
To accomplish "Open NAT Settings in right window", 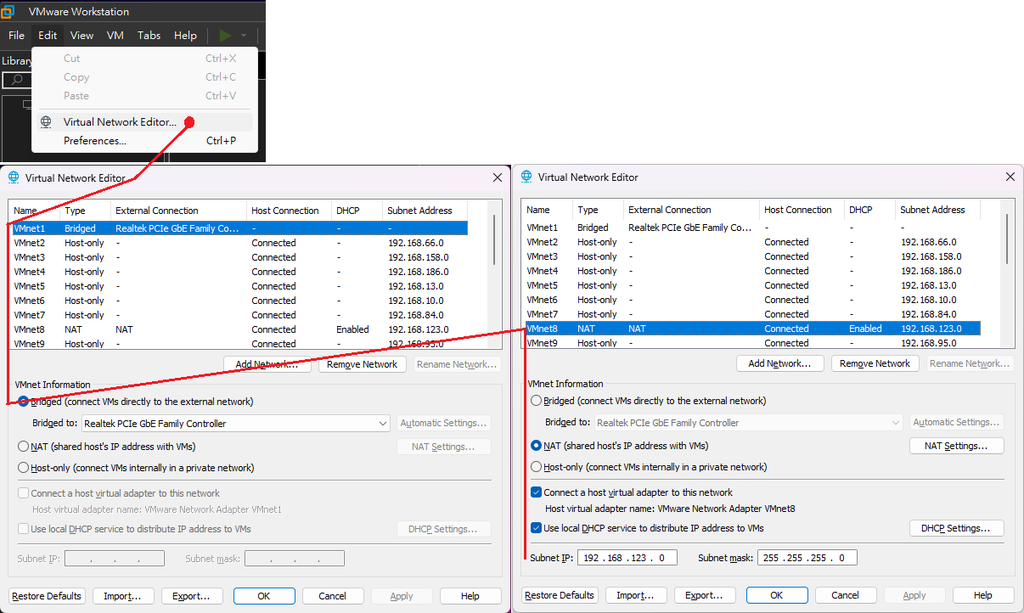I will click(956, 446).
